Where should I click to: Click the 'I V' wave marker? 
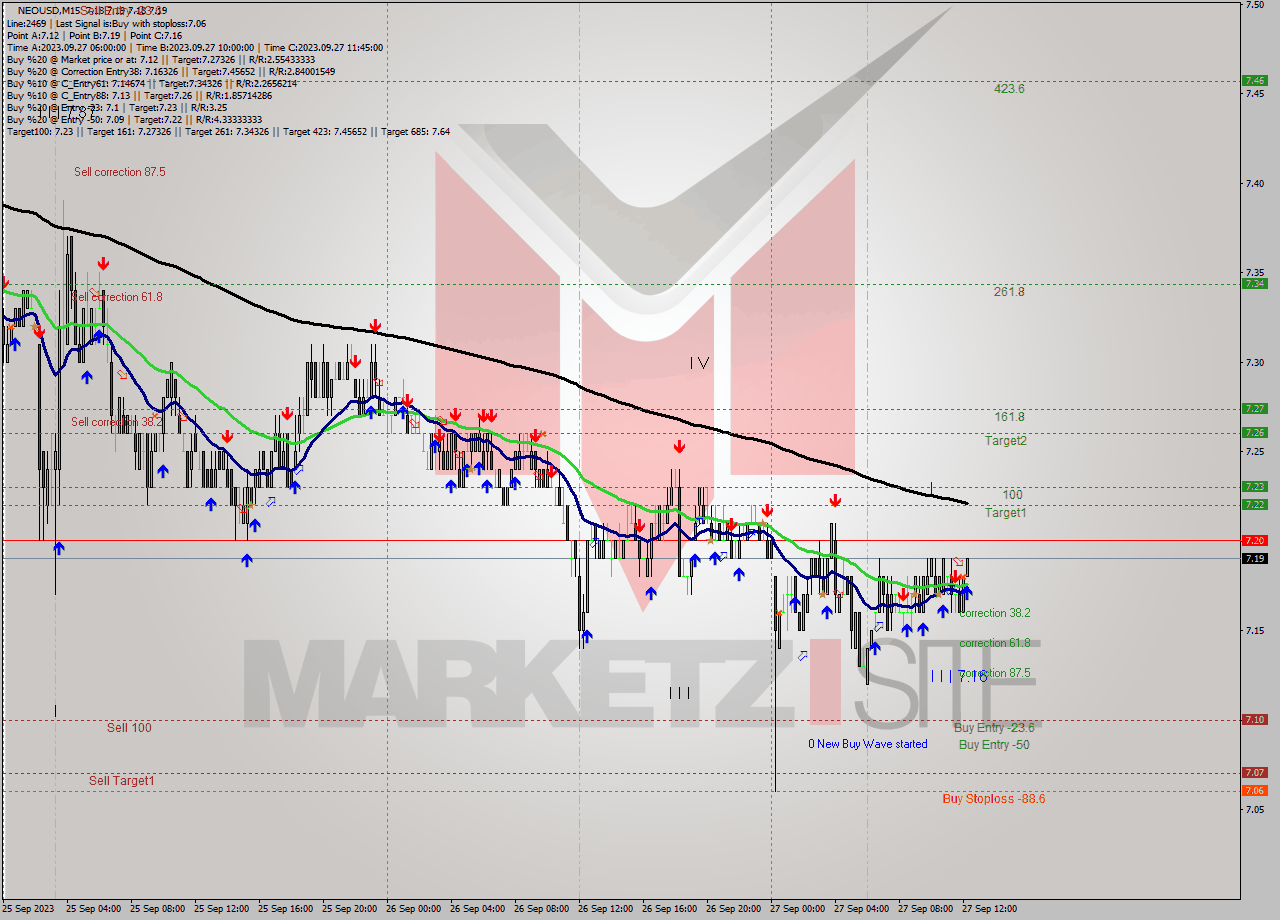pos(699,363)
